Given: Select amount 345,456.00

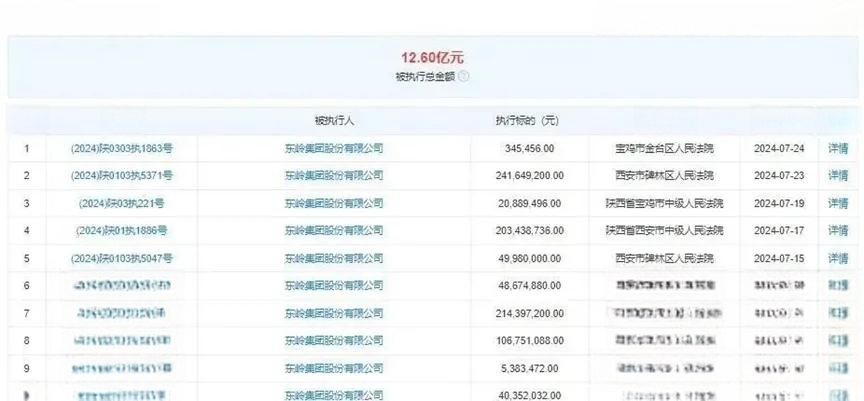Looking at the screenshot, I should pyautogui.click(x=530, y=148).
